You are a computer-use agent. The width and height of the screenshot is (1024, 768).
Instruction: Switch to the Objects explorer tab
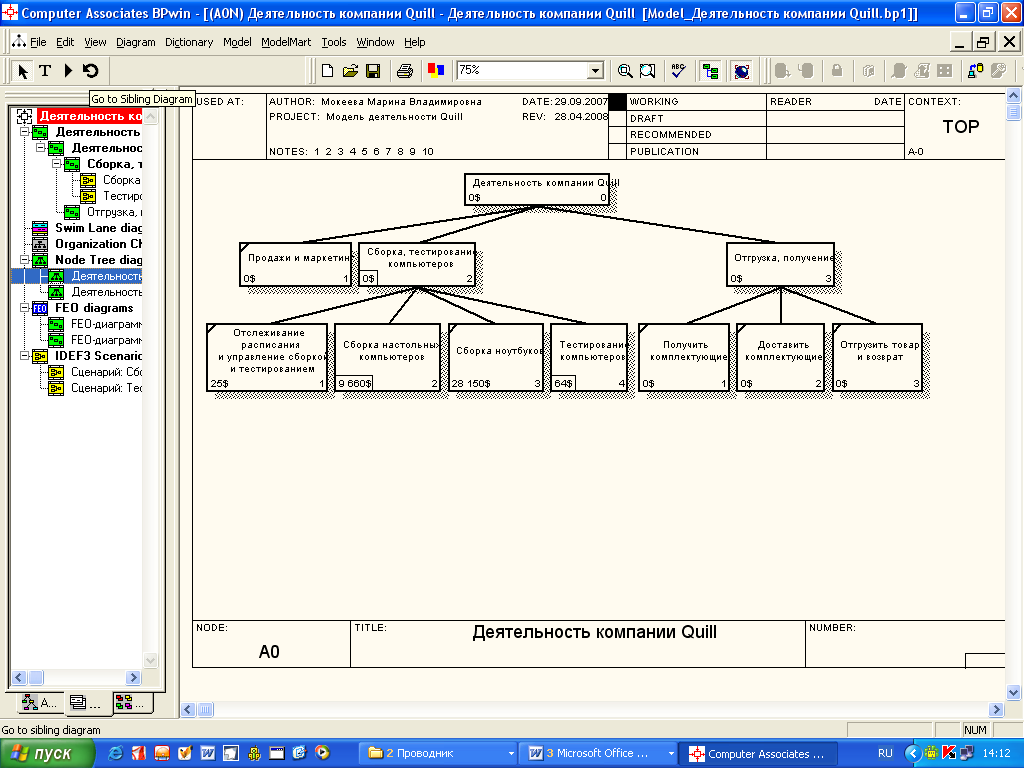tap(133, 702)
